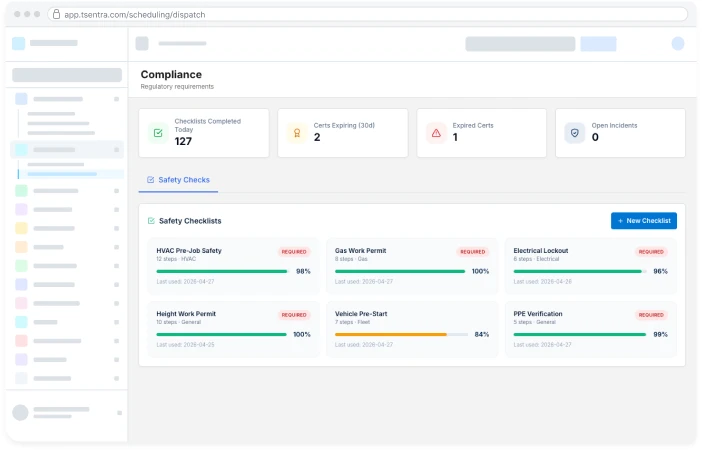
Task: Click the shield icon on Open Incidents card
Action: [575, 133]
